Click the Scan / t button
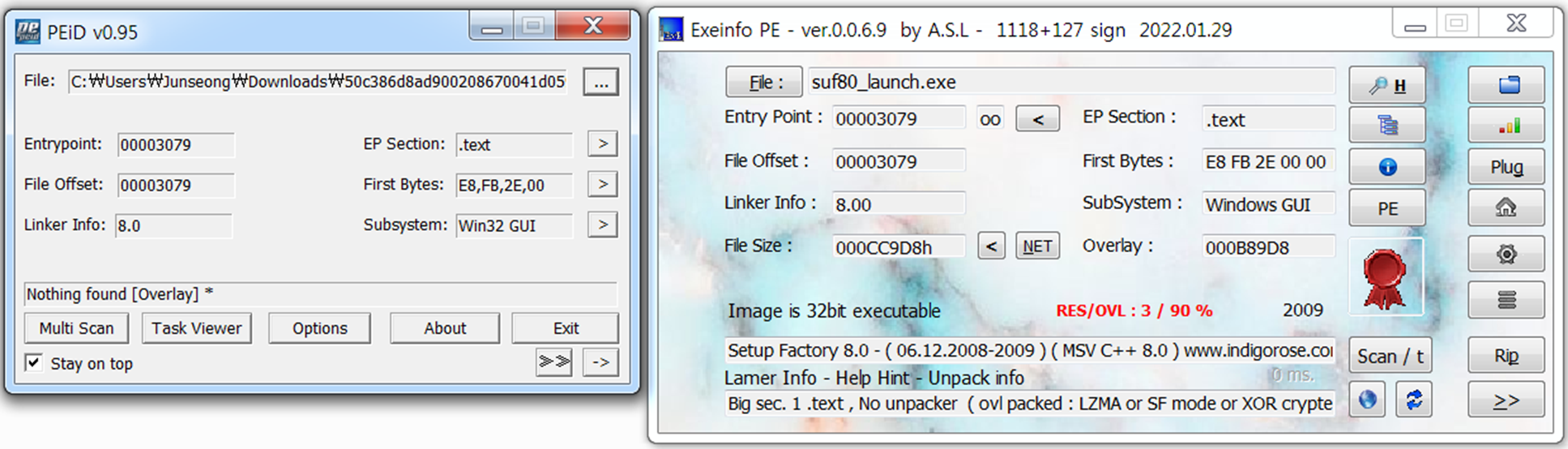1568x449 pixels. coord(1389,356)
